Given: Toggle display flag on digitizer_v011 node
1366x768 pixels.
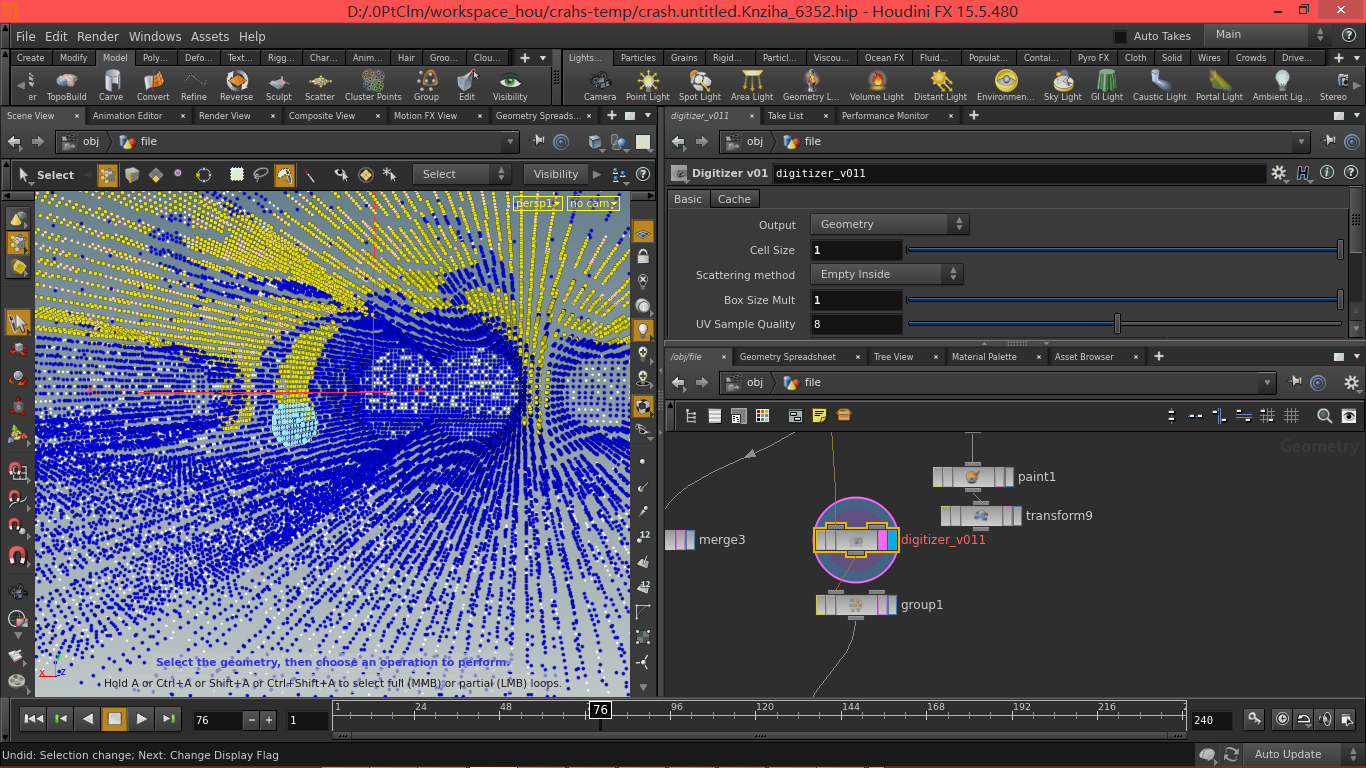Looking at the screenshot, I should 892,540.
